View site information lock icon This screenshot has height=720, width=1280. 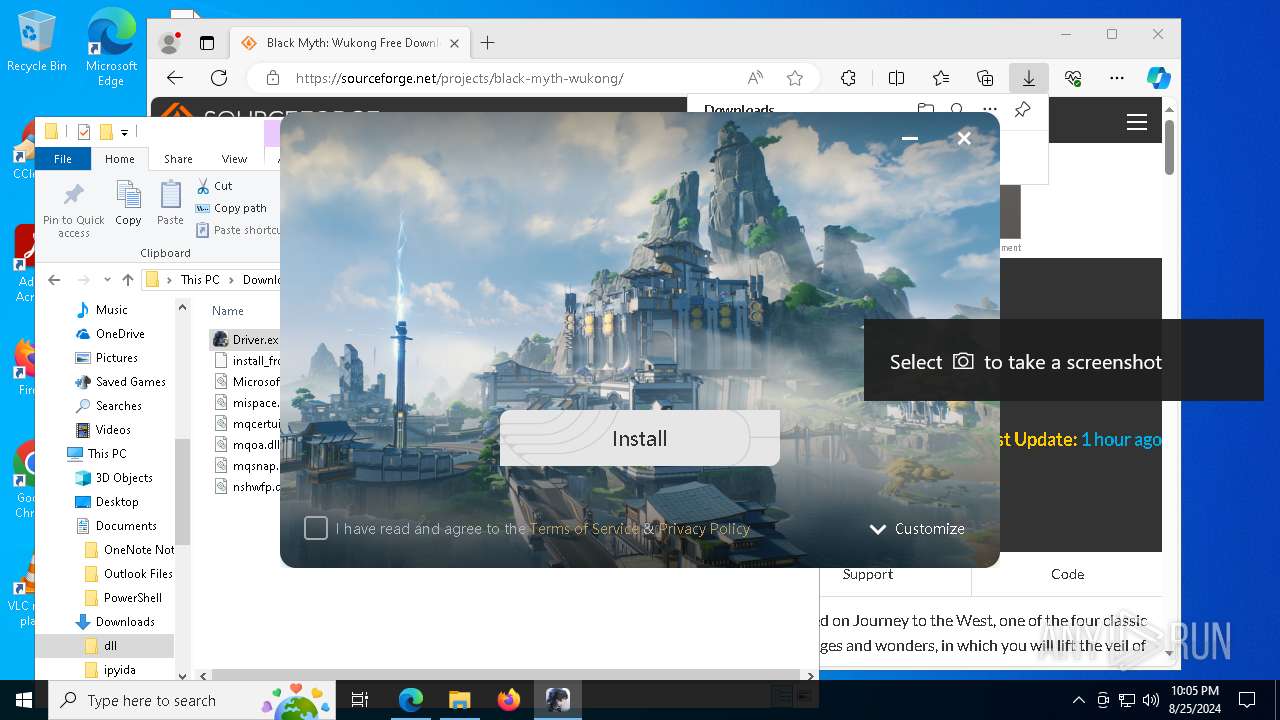[272, 78]
